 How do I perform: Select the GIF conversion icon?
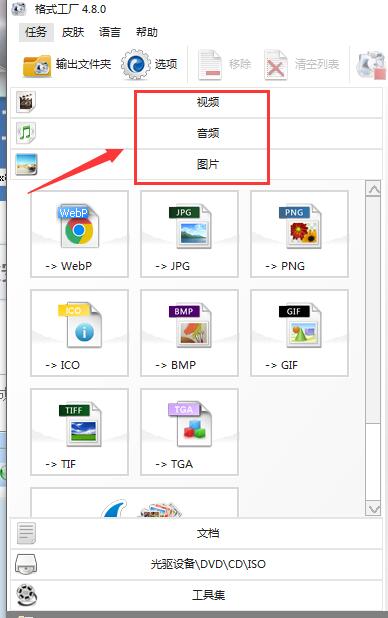(300, 325)
